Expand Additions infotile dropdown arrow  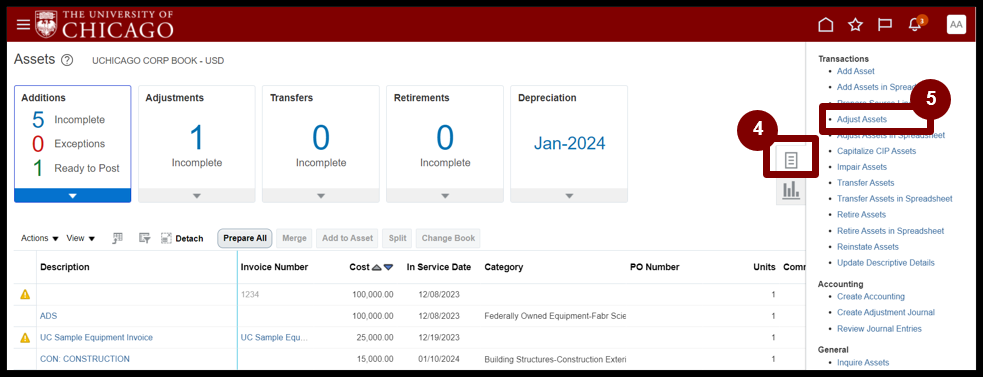pos(73,196)
